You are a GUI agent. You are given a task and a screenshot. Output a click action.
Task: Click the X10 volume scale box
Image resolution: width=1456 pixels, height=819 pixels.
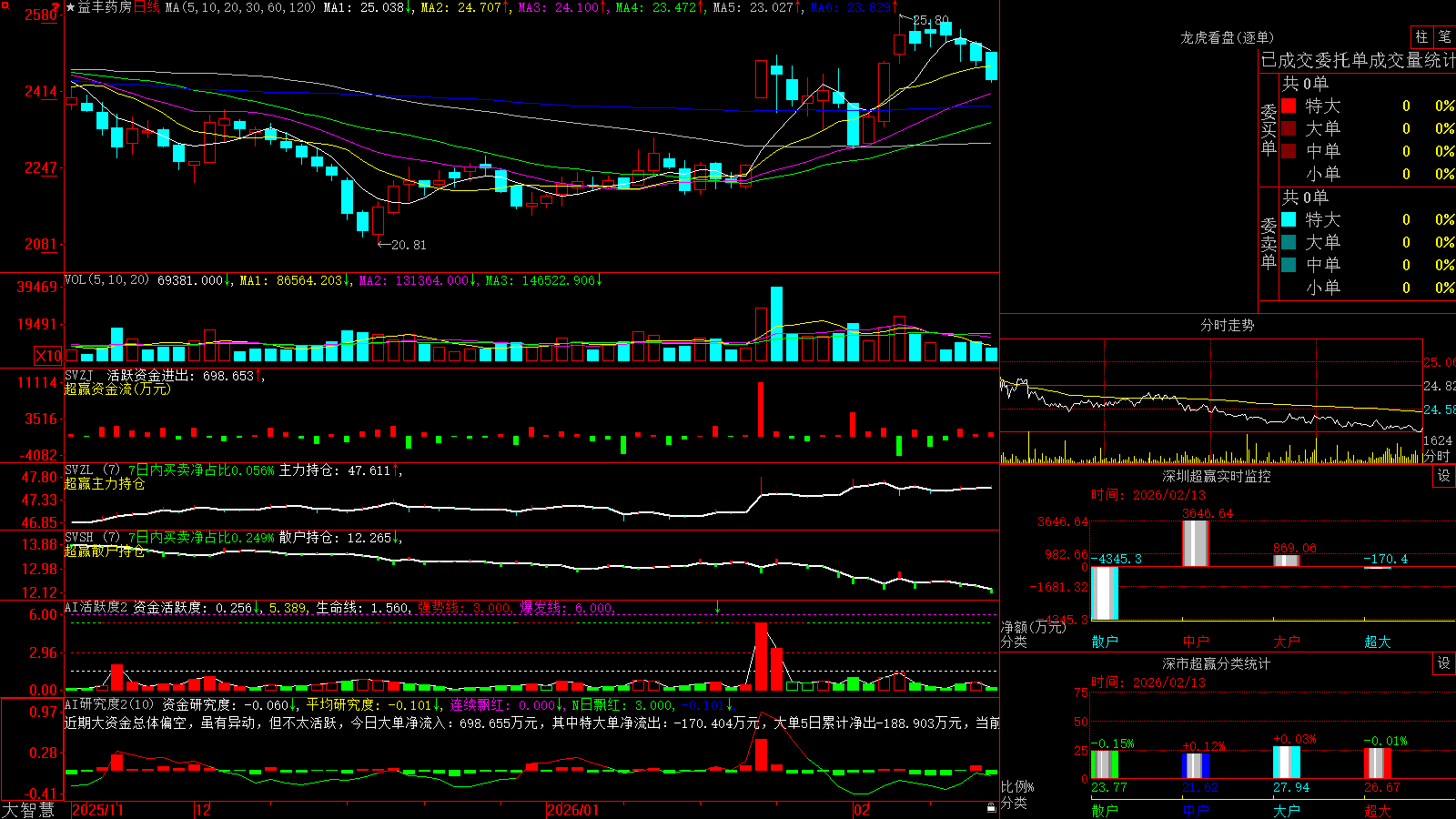(48, 356)
